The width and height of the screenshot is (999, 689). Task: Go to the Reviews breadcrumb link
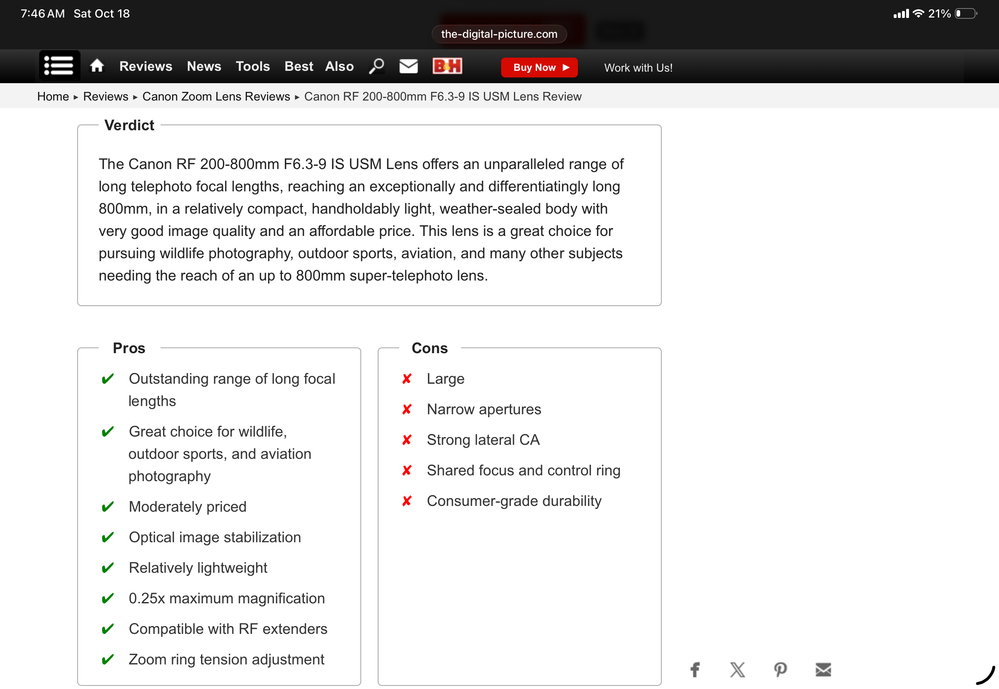tap(106, 96)
